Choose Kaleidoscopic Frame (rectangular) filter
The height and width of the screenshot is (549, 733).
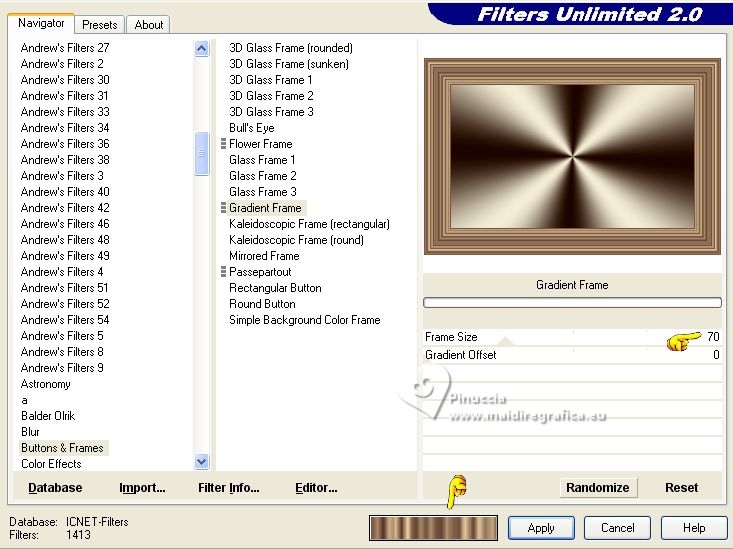click(x=309, y=224)
